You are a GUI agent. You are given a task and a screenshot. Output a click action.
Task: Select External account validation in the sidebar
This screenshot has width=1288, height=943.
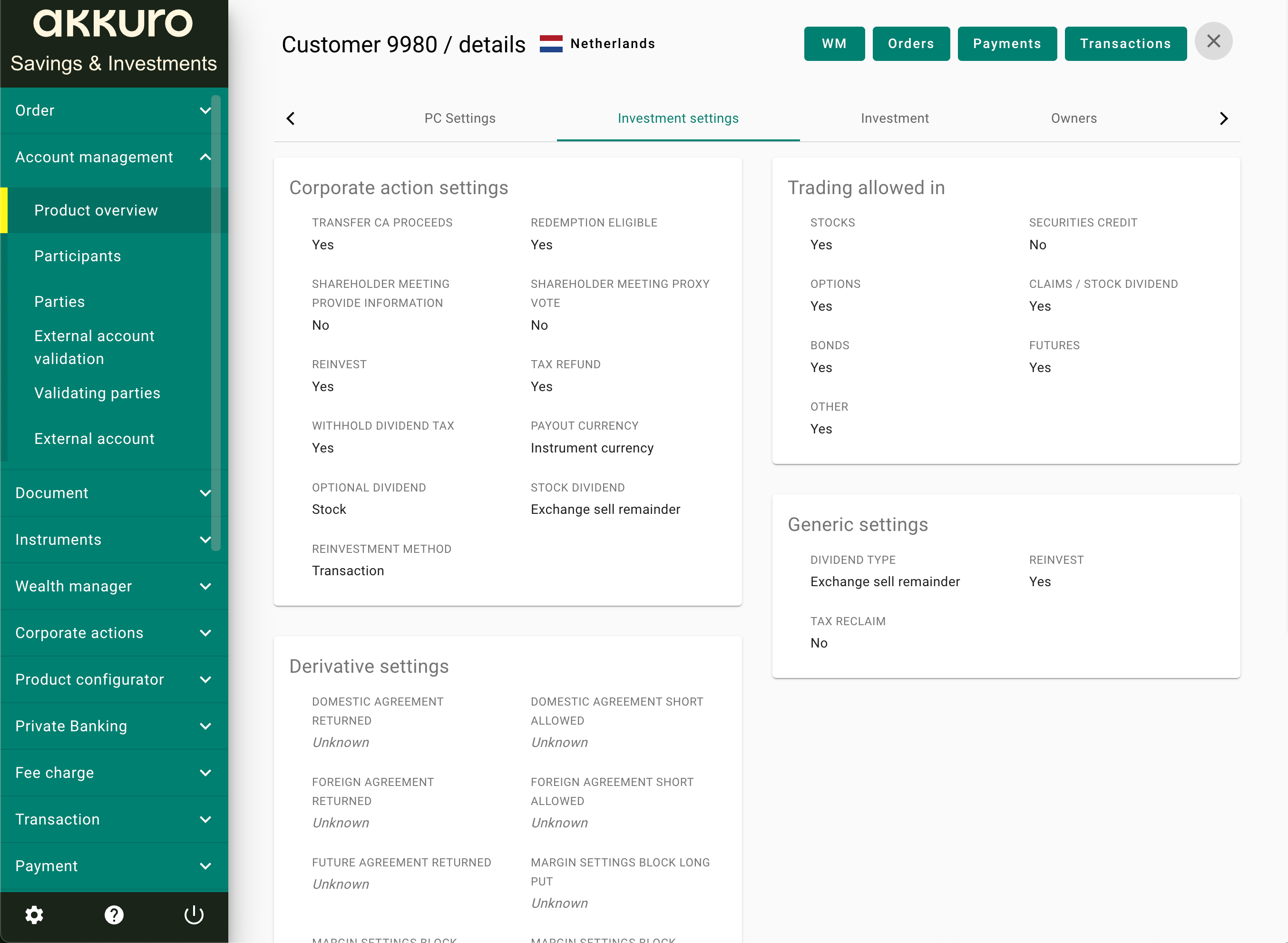point(95,347)
